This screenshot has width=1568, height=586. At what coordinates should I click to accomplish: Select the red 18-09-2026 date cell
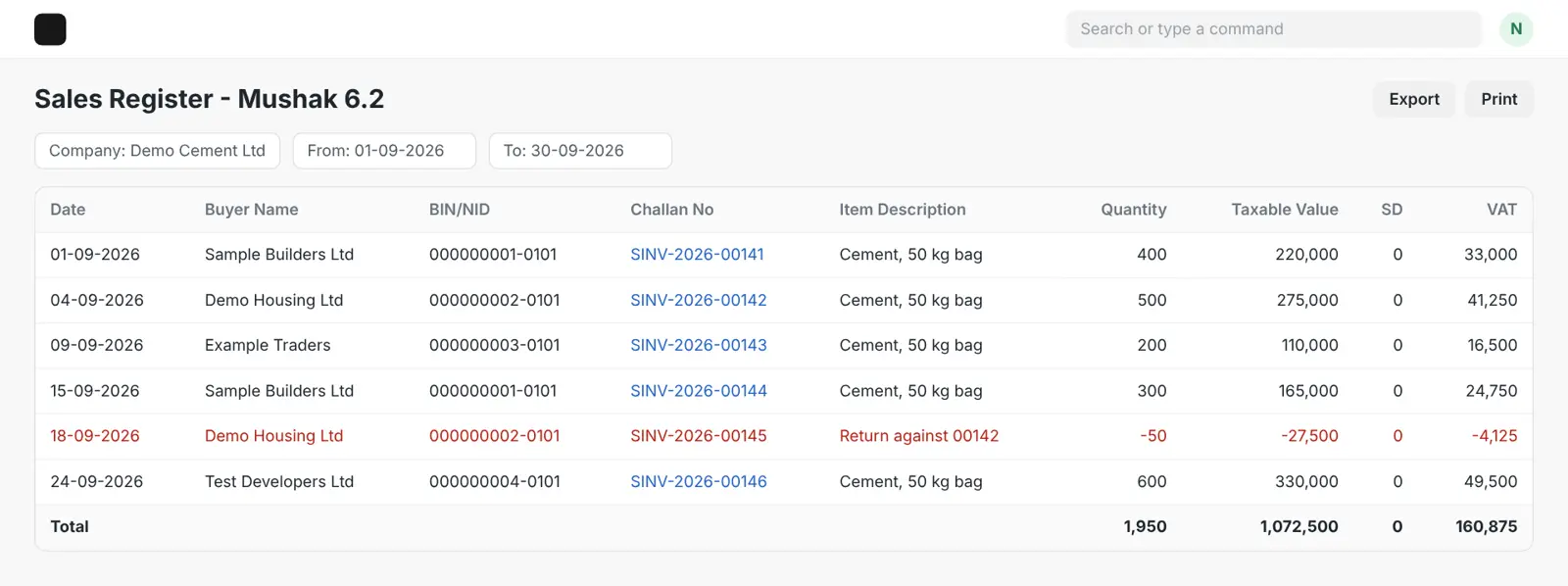[x=95, y=436]
